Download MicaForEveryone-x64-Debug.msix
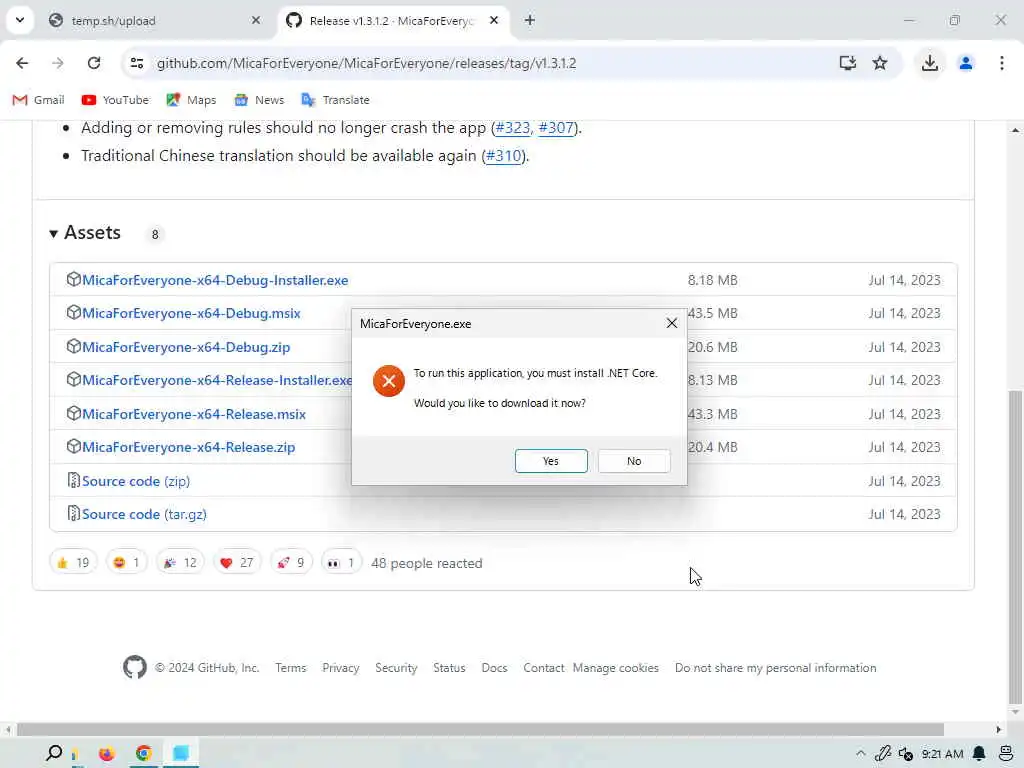Image resolution: width=1024 pixels, height=768 pixels. point(191,313)
